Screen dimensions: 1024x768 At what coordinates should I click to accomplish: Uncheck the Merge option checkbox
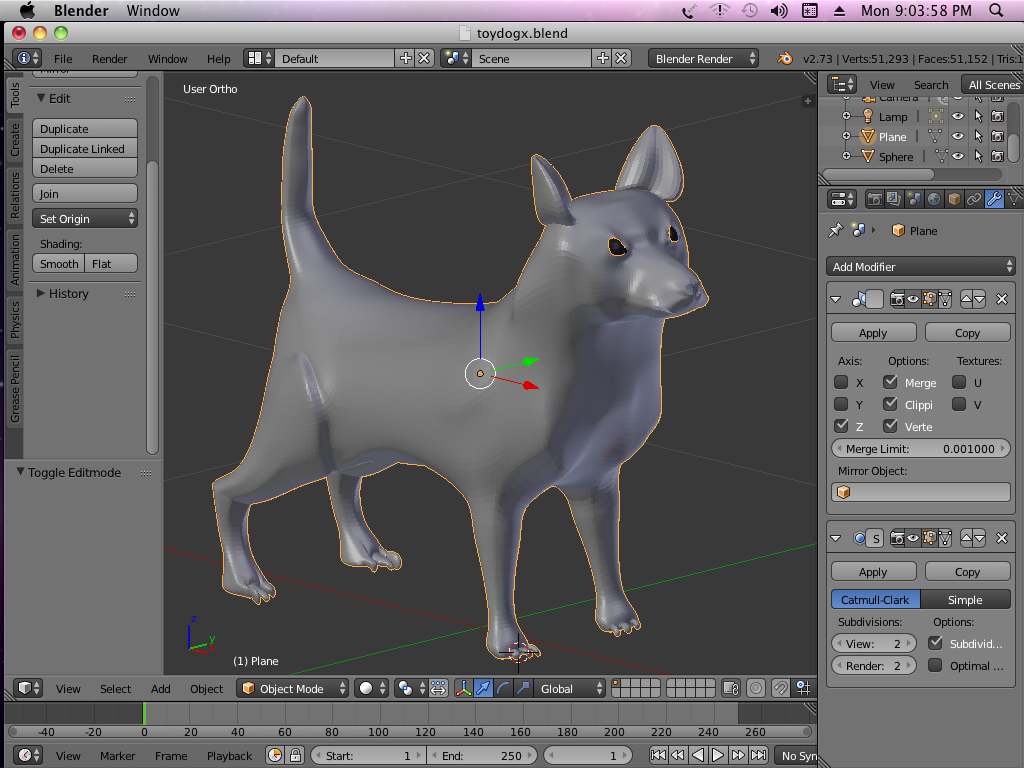coord(890,382)
